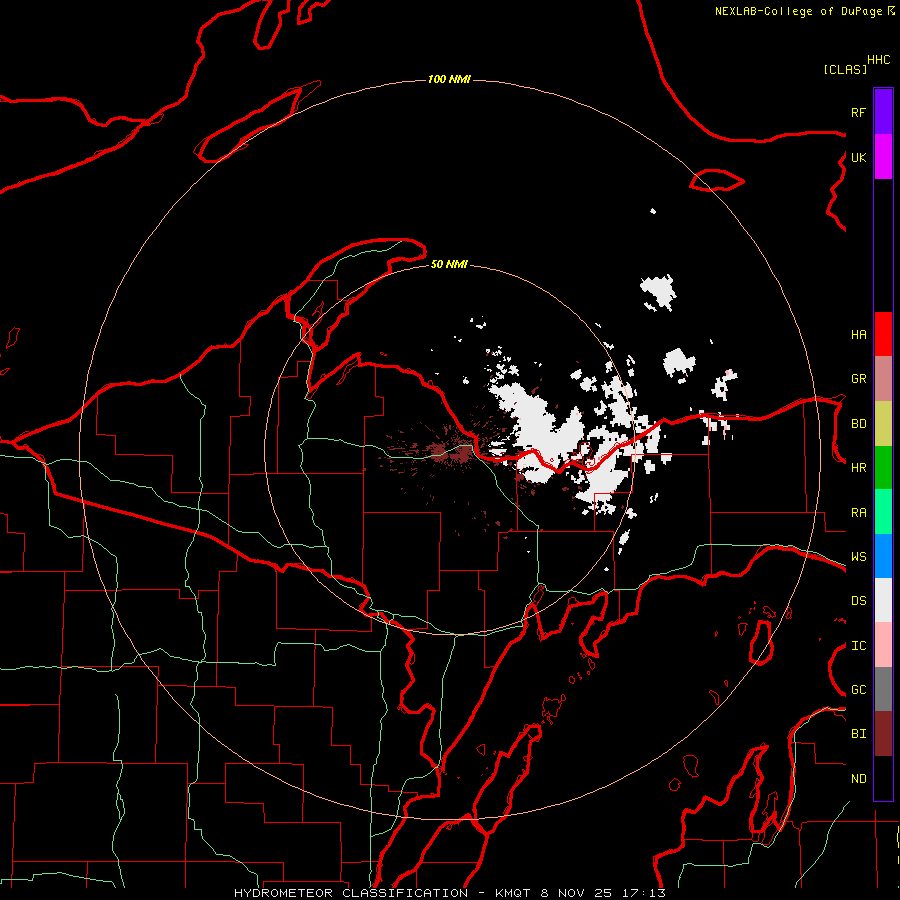Click the "RA" legend label
Viewport: 900px width, 900px height.
pos(858,512)
